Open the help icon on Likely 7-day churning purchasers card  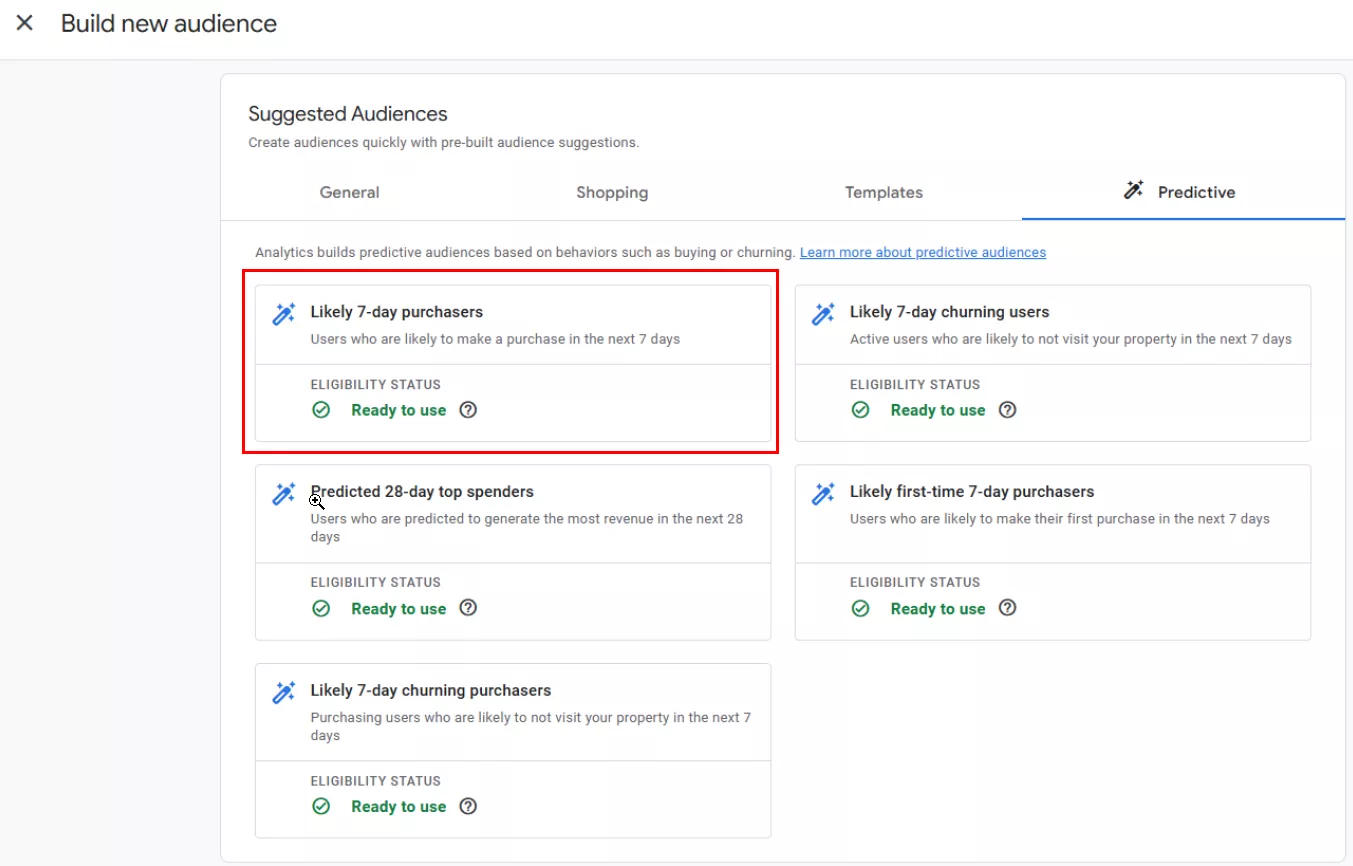[468, 806]
